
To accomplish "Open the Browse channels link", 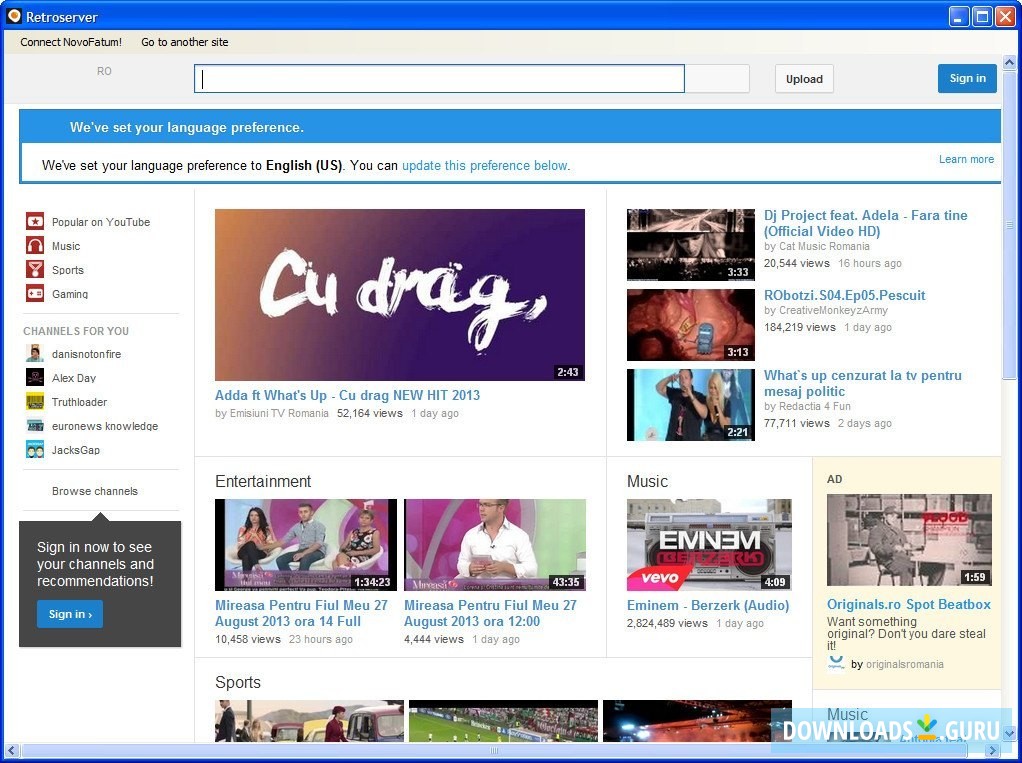I will coord(95,491).
